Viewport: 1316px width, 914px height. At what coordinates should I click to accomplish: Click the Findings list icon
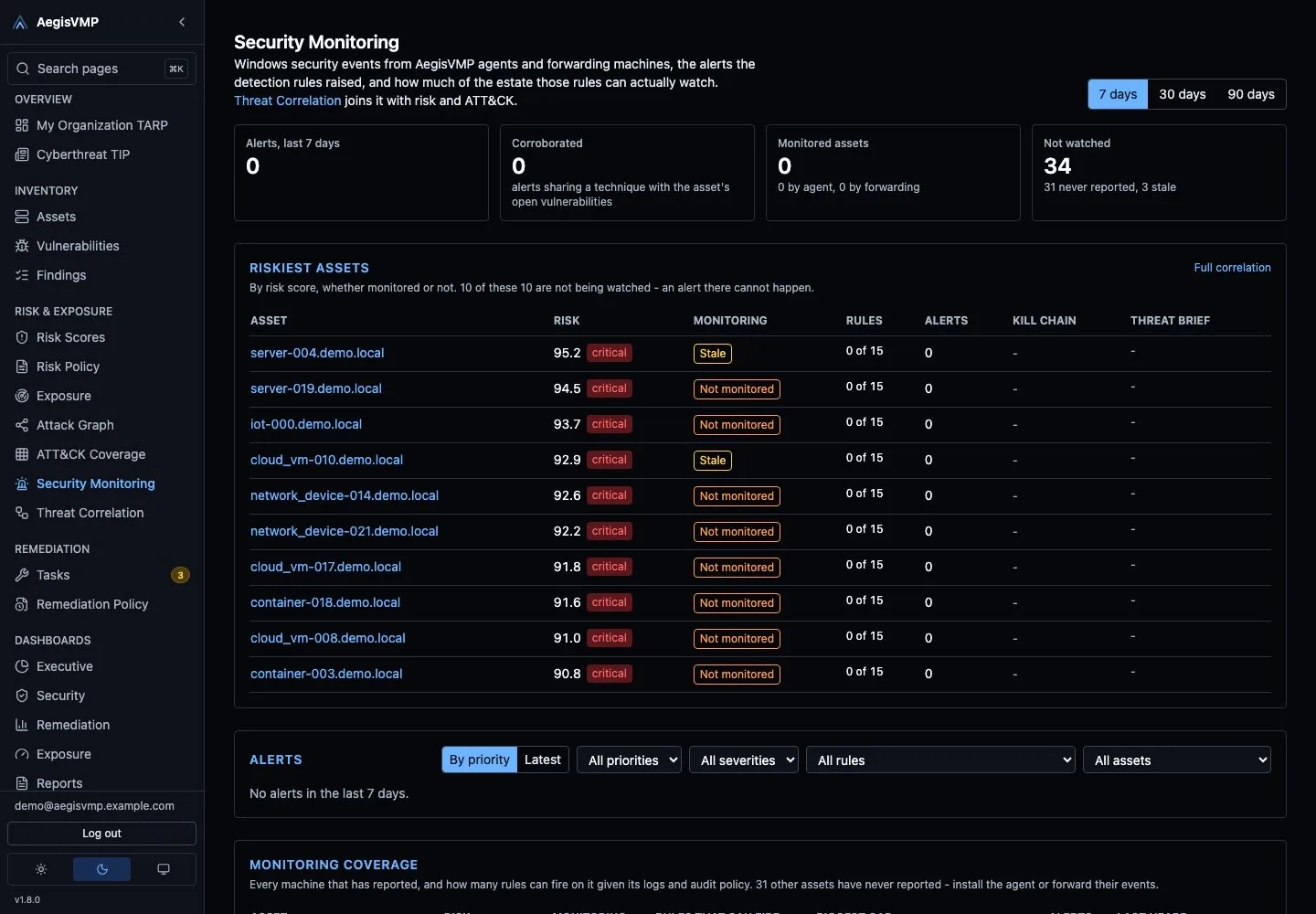tap(22, 275)
